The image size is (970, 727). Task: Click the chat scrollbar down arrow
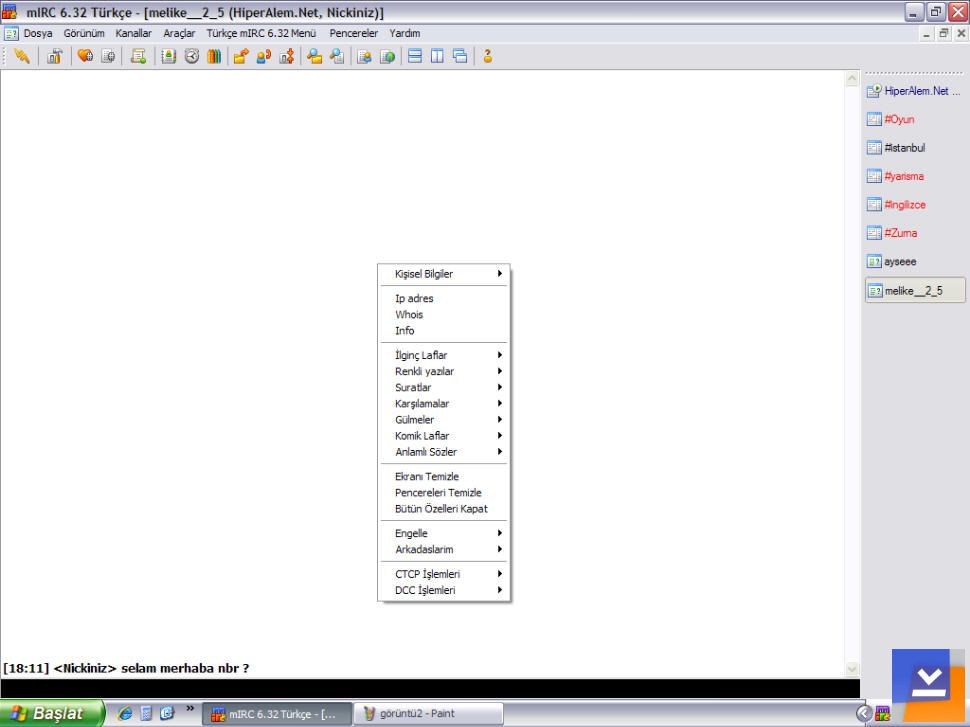tap(852, 668)
